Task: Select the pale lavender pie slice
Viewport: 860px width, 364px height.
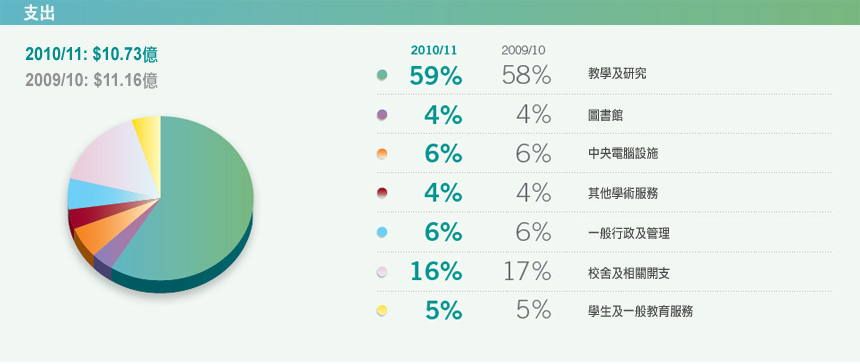Action: point(115,159)
